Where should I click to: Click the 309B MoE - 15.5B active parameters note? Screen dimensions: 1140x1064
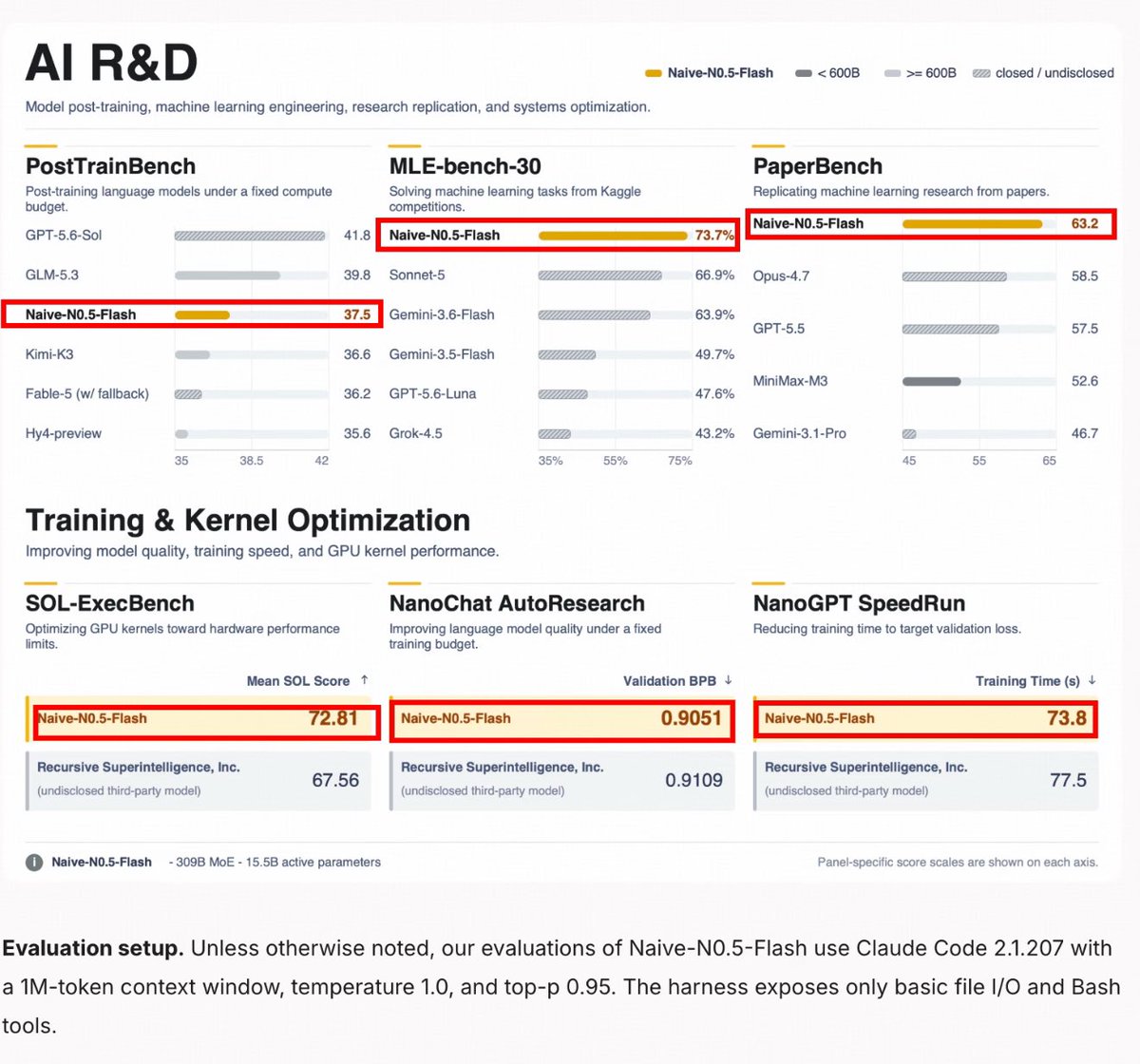[x=275, y=863]
